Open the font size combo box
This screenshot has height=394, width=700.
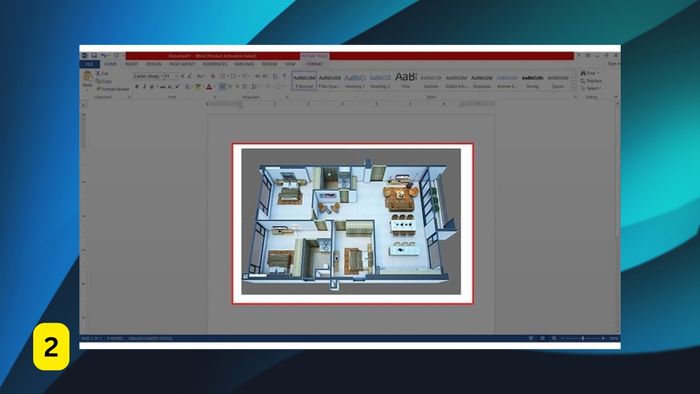click(171, 76)
